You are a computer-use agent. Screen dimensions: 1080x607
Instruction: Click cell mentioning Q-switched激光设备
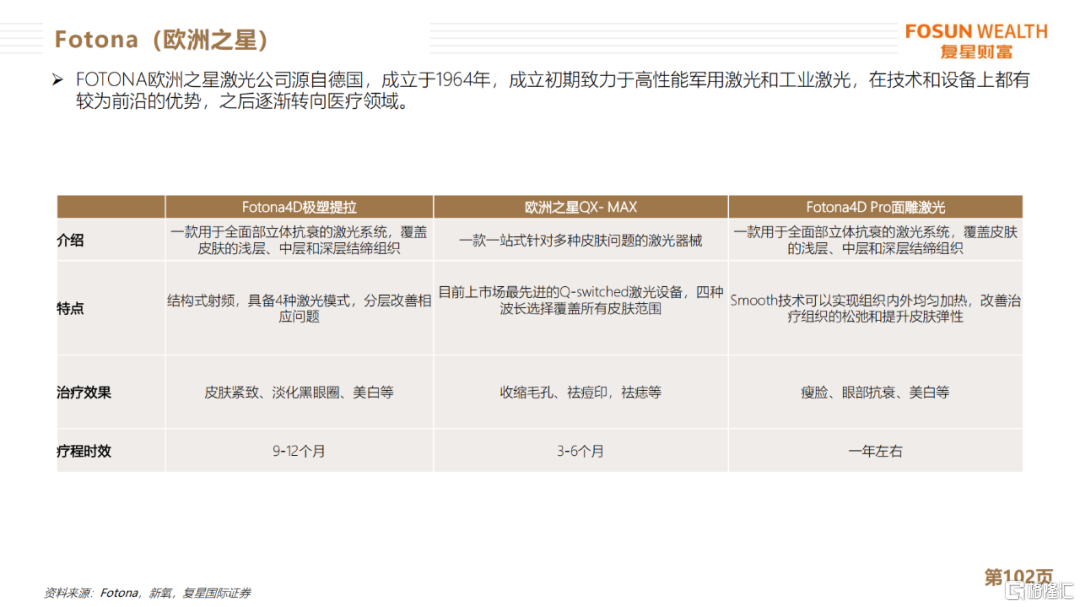(581, 308)
